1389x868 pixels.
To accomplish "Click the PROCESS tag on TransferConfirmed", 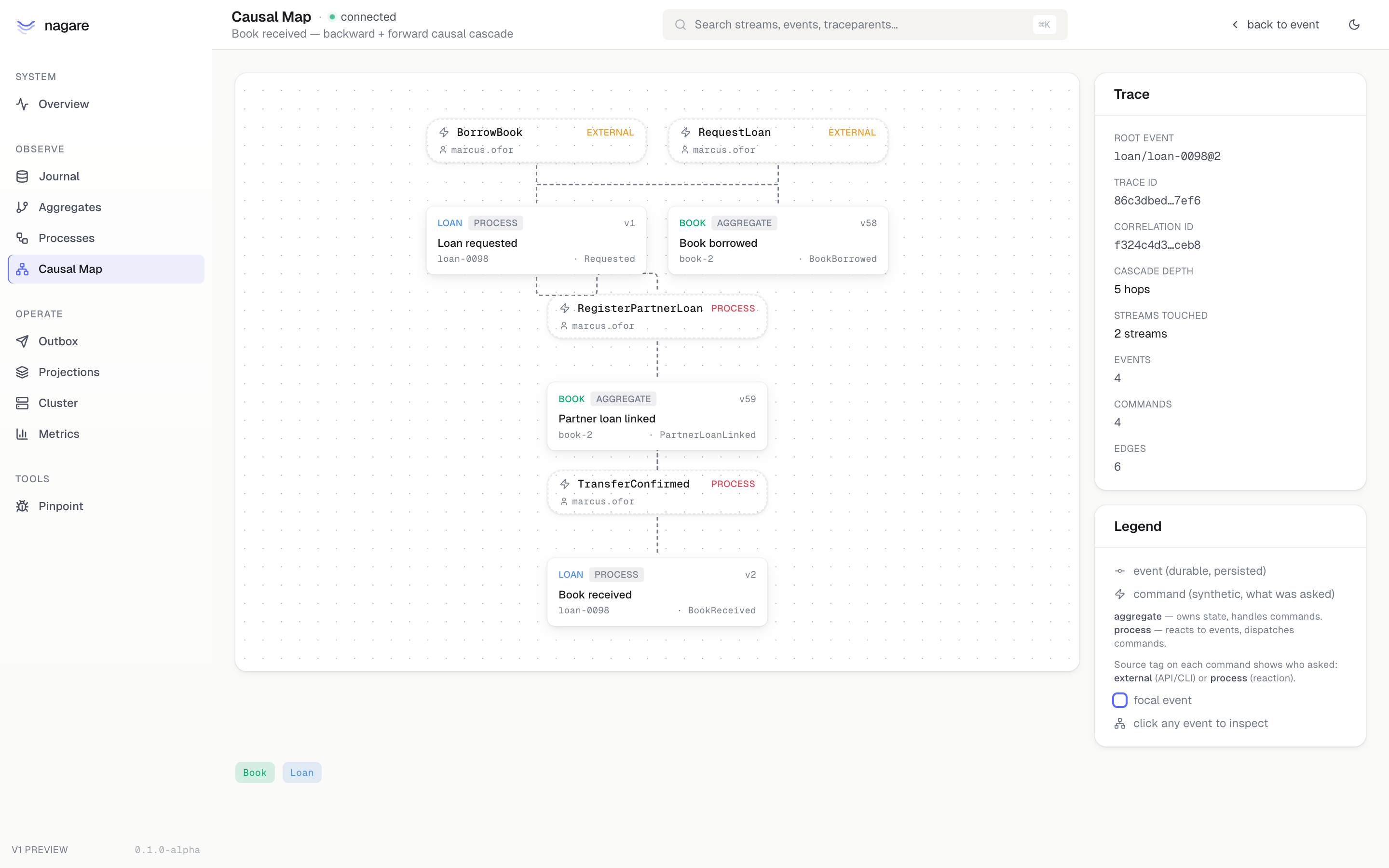I will pyautogui.click(x=733, y=484).
